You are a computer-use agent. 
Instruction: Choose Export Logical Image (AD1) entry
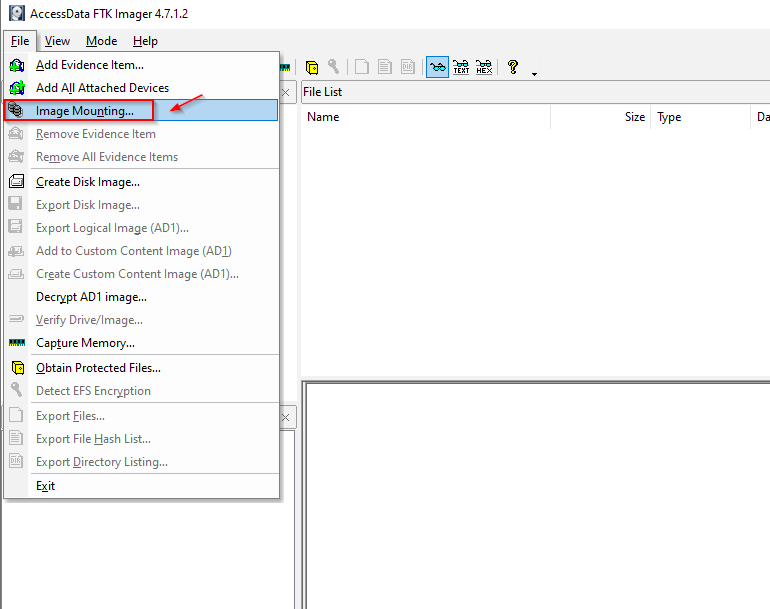tap(141, 228)
